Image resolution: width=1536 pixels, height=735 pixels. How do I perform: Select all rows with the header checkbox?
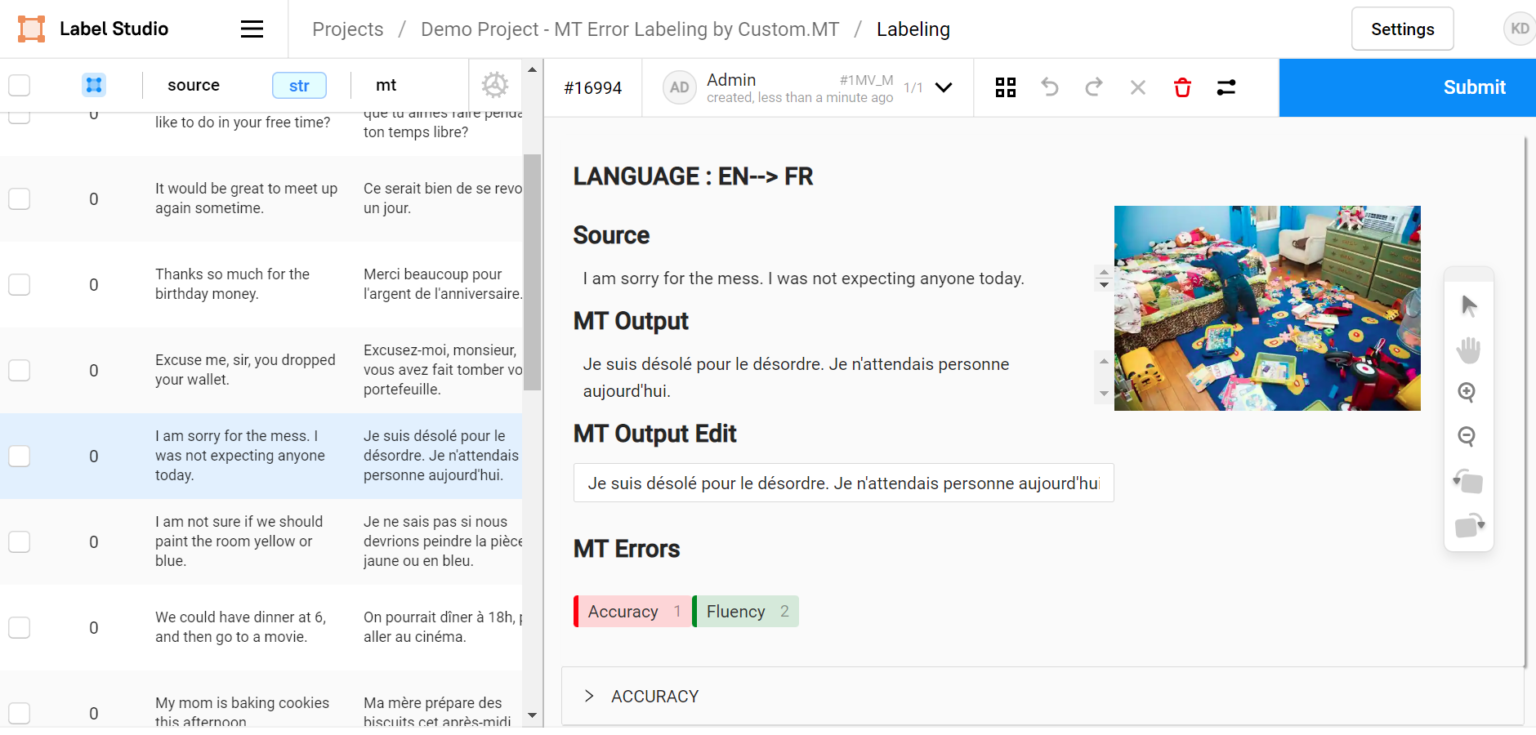pos(19,85)
